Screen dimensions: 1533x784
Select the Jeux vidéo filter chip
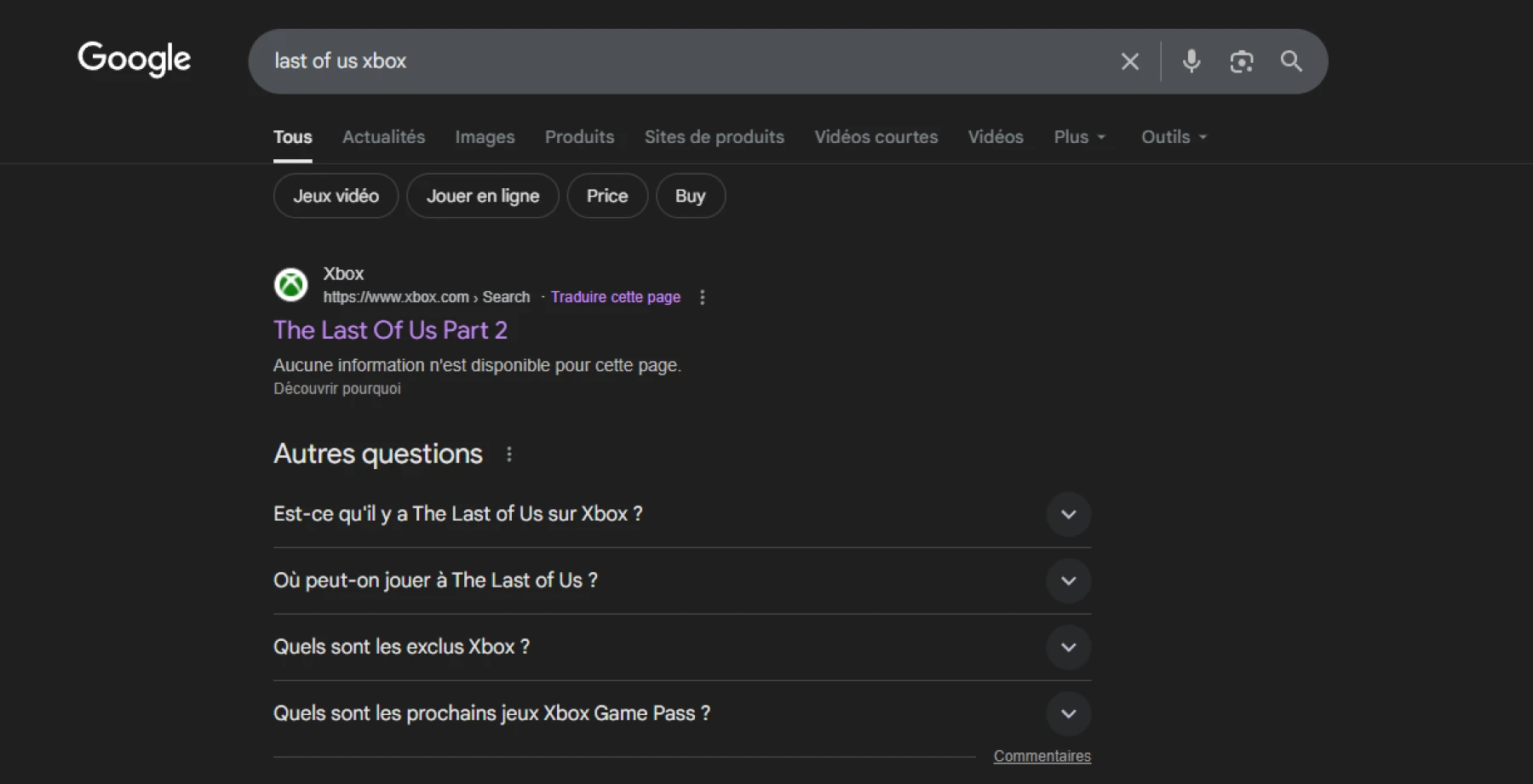[336, 196]
